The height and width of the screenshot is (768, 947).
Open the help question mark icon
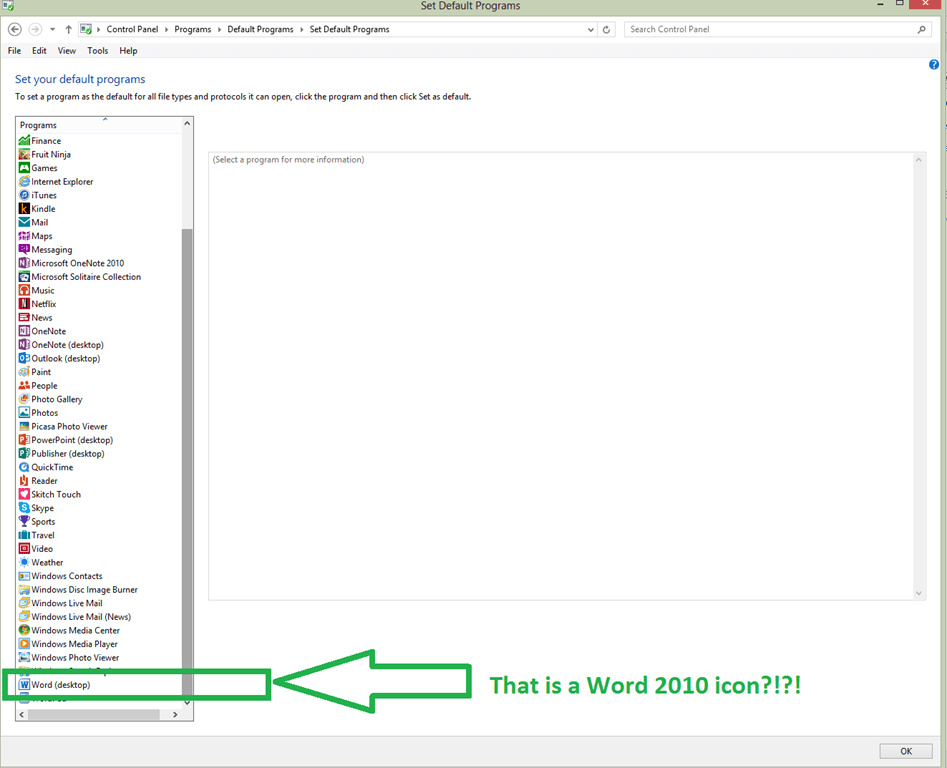click(934, 65)
